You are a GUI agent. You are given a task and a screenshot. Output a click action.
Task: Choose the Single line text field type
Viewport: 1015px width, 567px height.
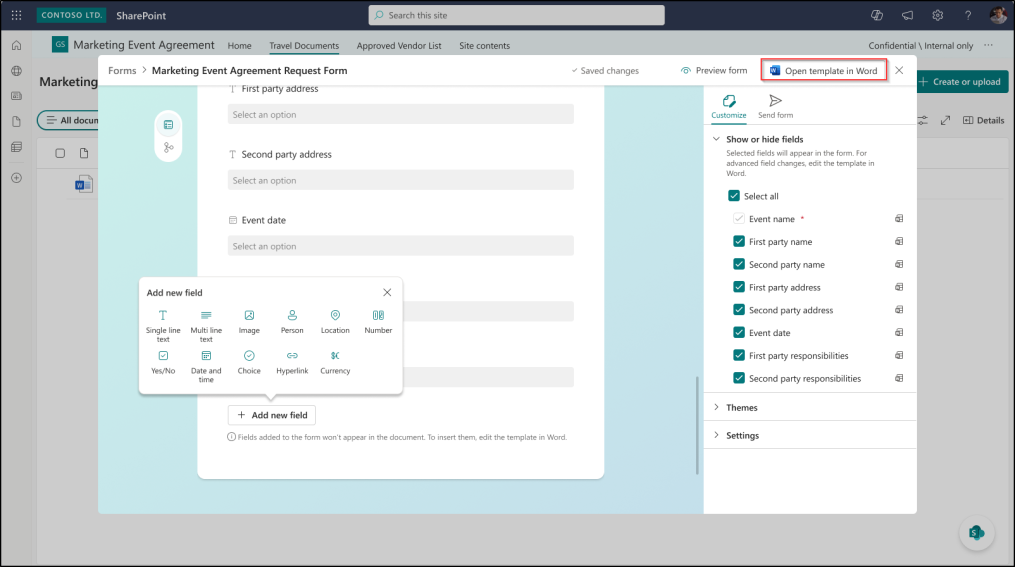pyautogui.click(x=163, y=326)
